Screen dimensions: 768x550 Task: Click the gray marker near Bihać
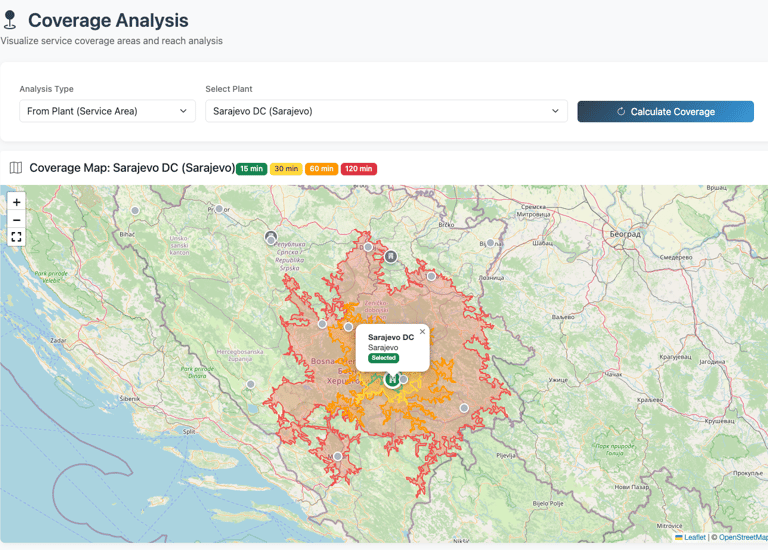(135, 210)
